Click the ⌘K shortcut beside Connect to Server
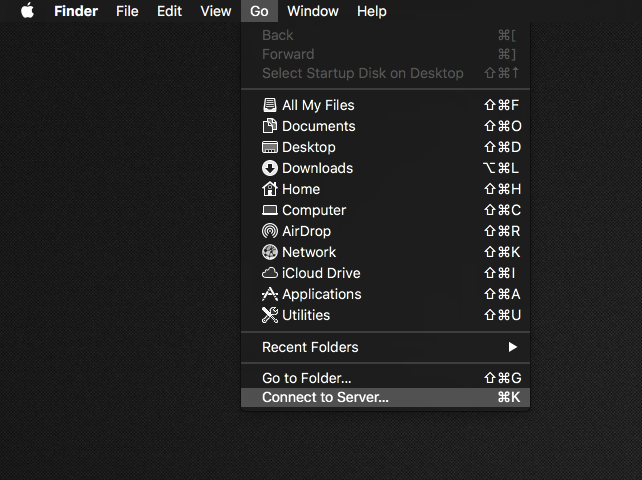 [x=509, y=397]
